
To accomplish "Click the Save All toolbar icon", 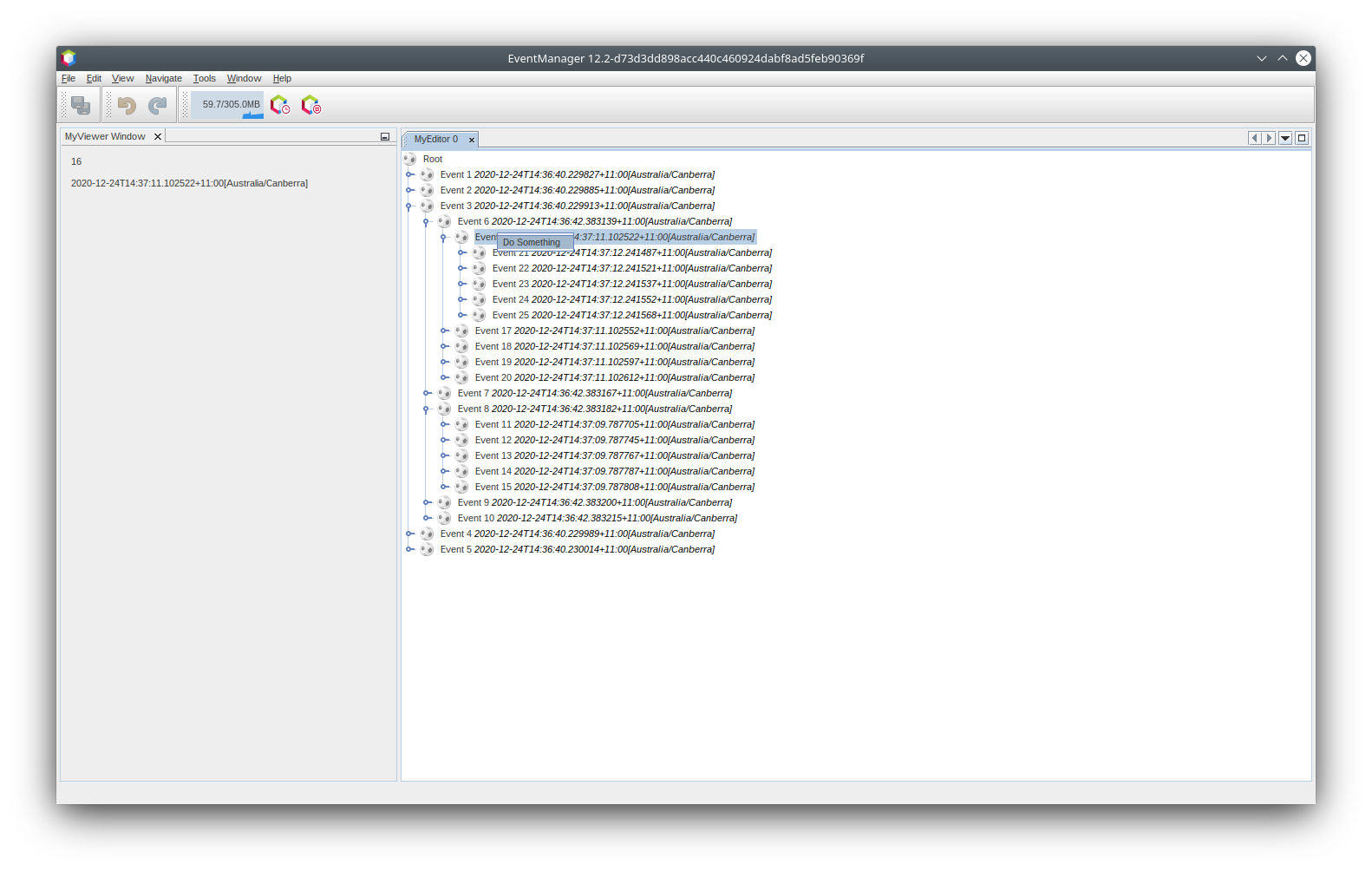I will pyautogui.click(x=81, y=105).
